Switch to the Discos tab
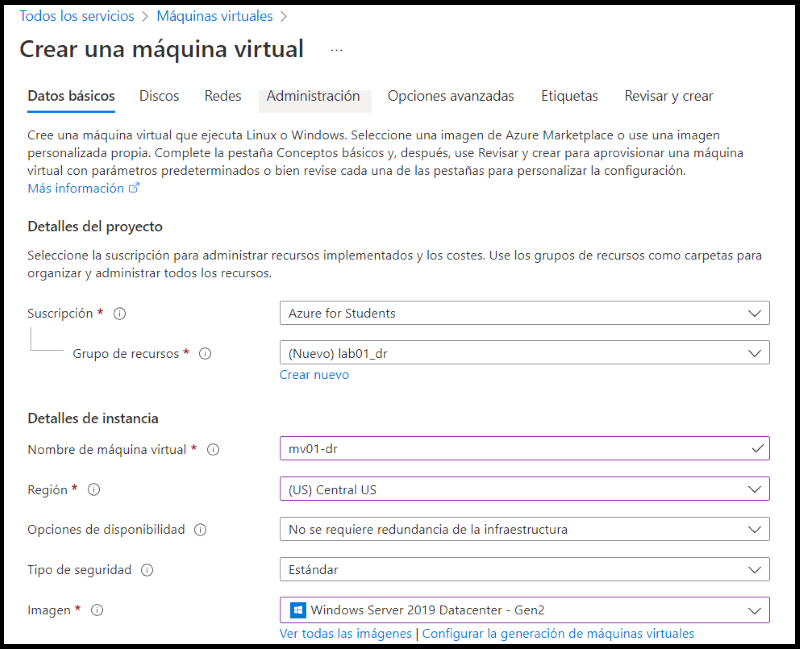800x650 pixels. pos(159,96)
